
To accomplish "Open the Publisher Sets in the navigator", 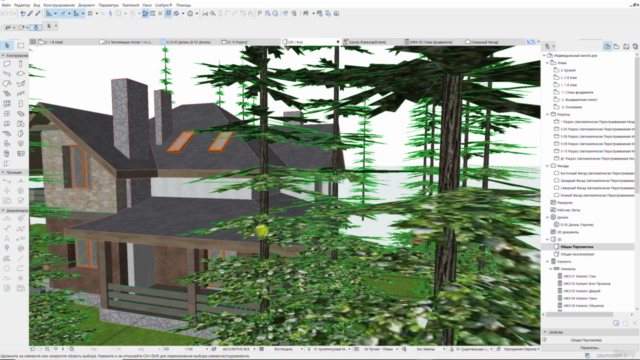I will (635, 47).
